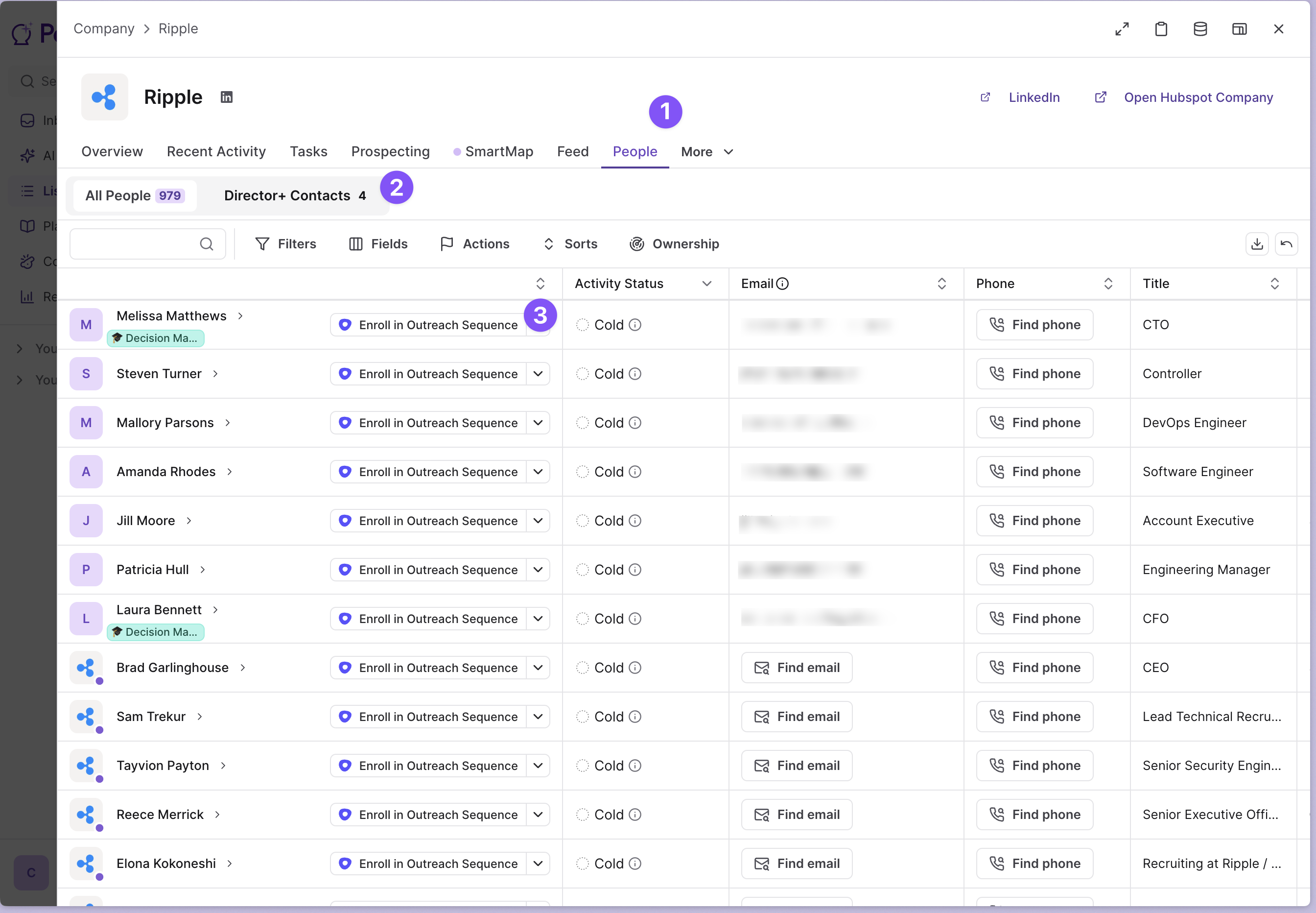This screenshot has width=1316, height=913.
Task: Open the dropdown arrow beside Steven Turner's enroll button
Action: click(538, 374)
